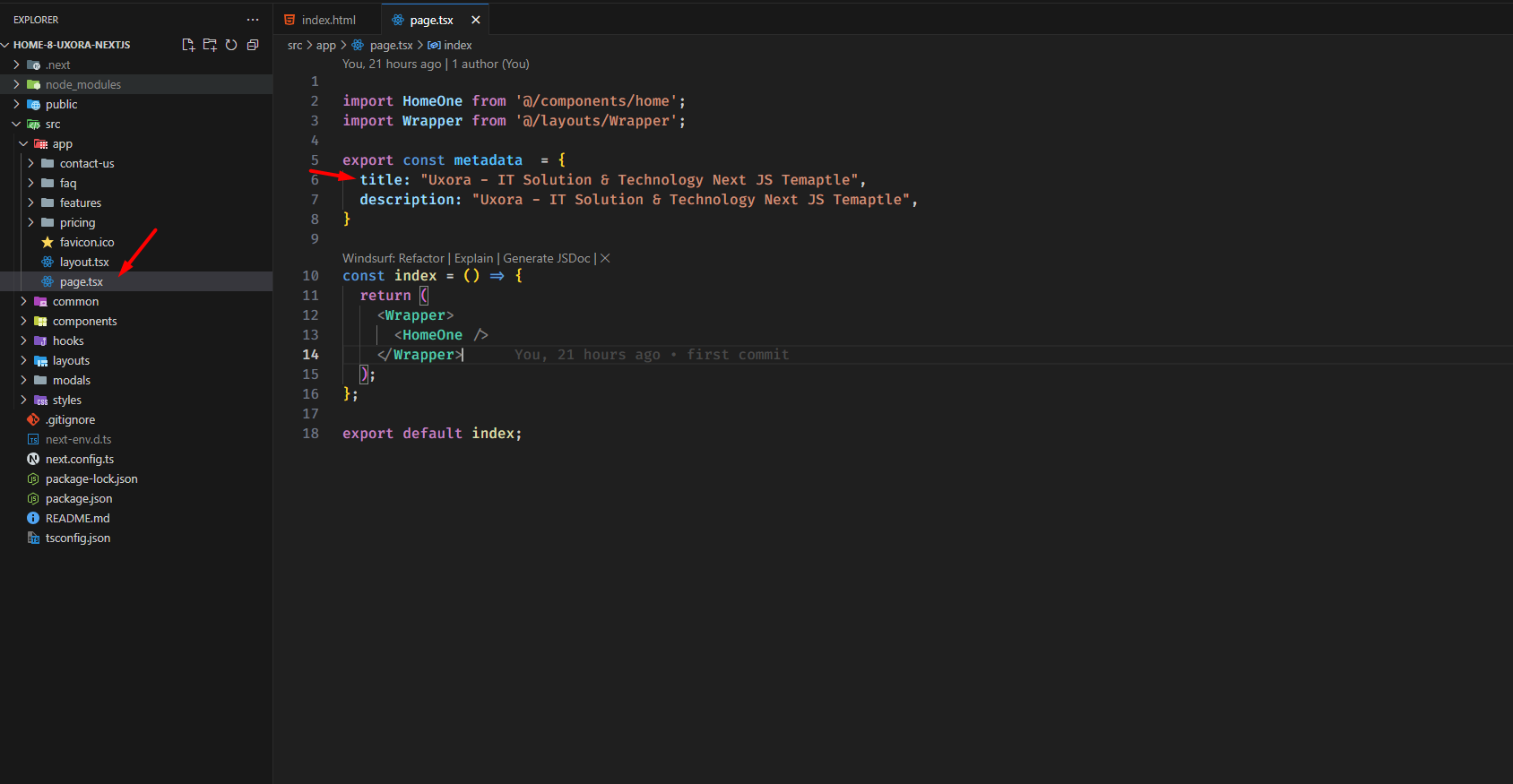Click the EXPLORER panel title

tap(36, 20)
